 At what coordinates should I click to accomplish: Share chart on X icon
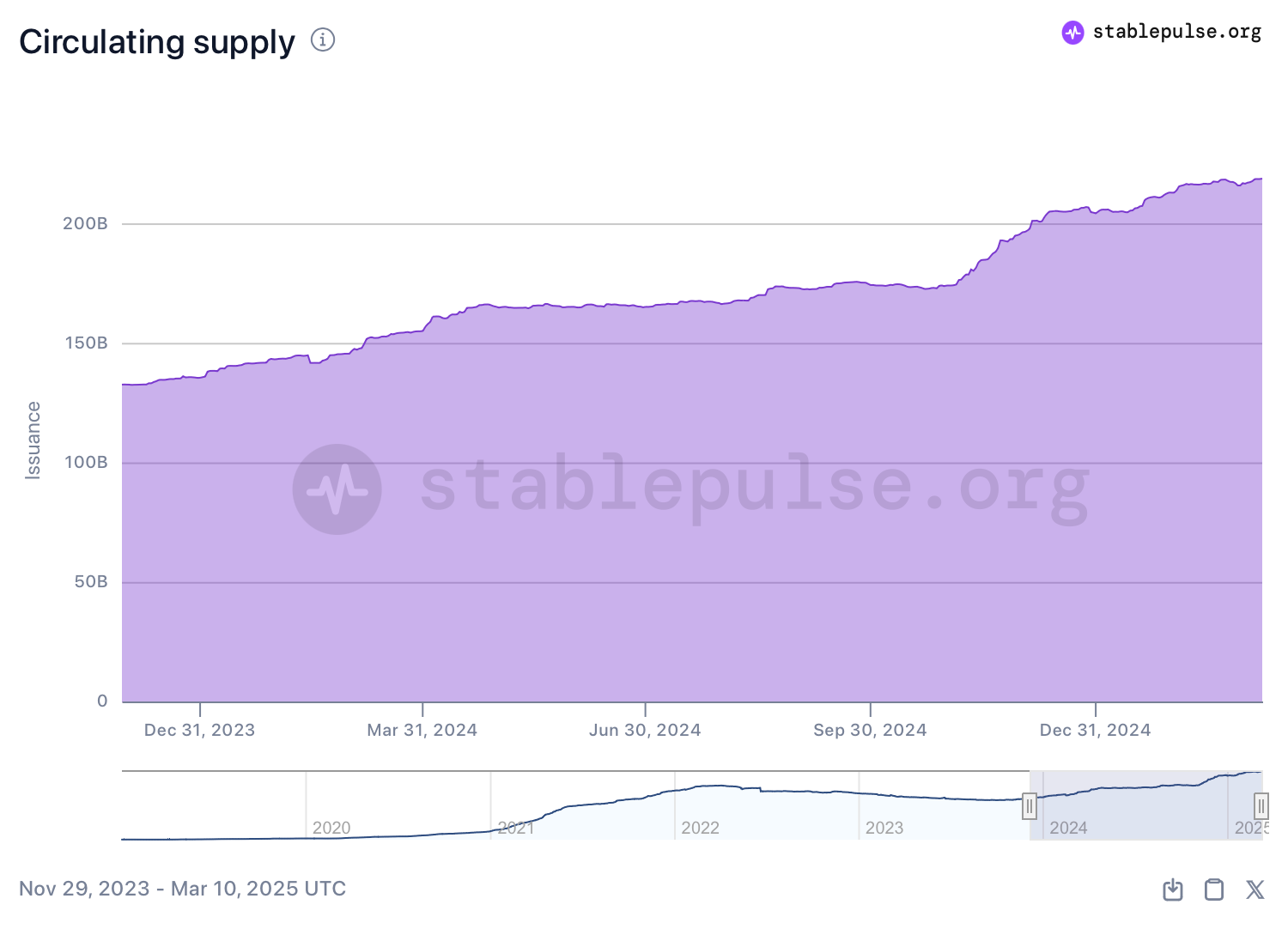click(1255, 890)
